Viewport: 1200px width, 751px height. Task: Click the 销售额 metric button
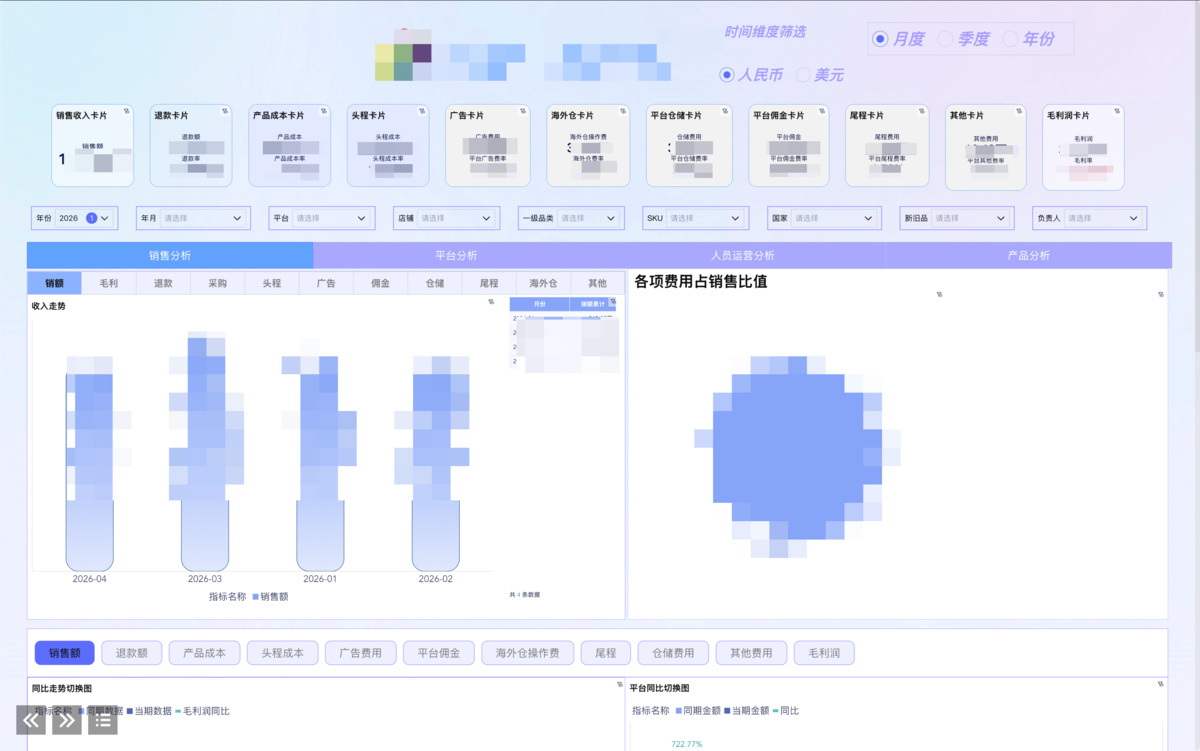(64, 653)
